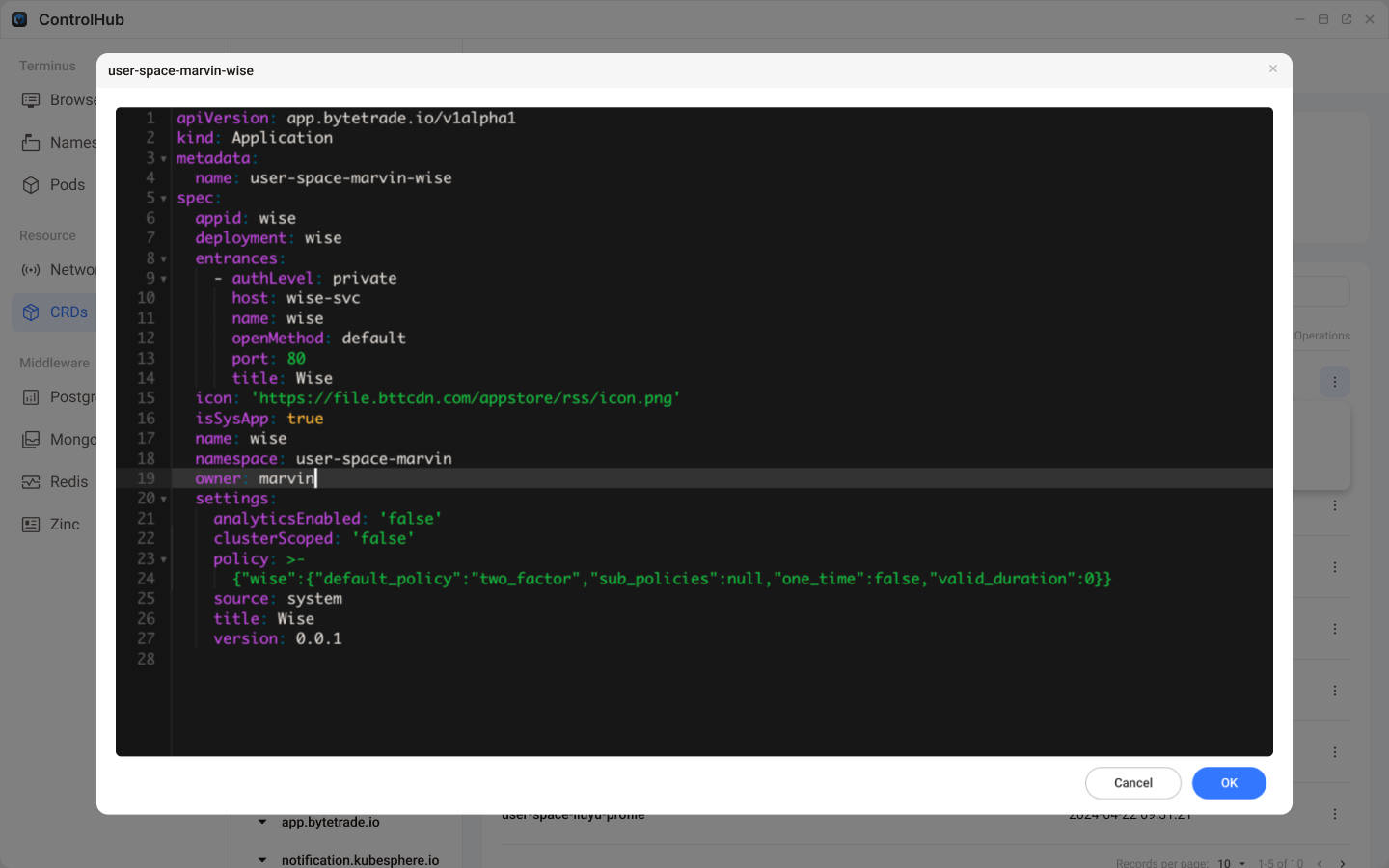Collapse the authLevel list item fold arrow
This screenshot has height=868, width=1389.
pos(164,280)
